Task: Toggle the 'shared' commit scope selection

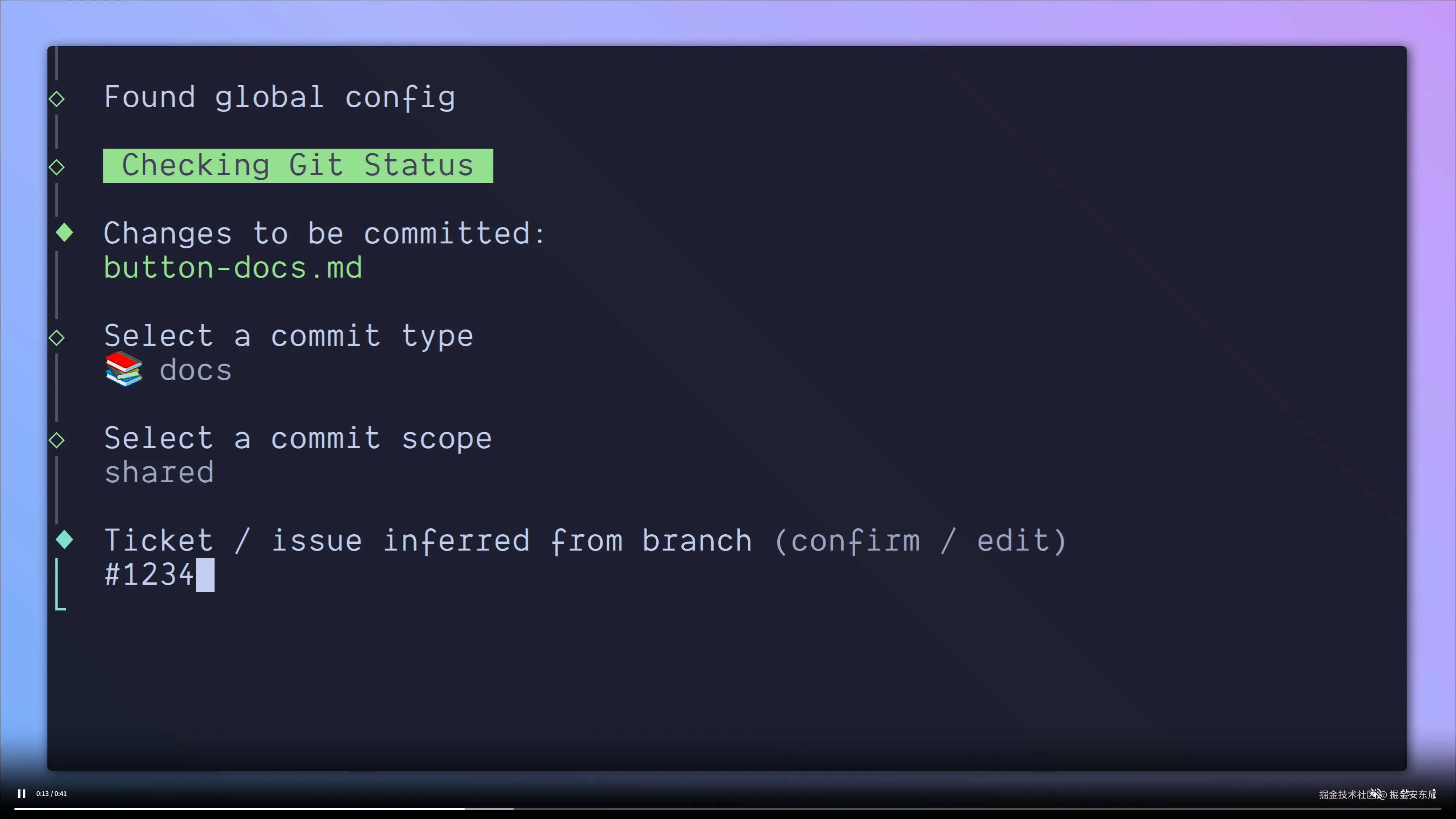Action: [x=159, y=472]
